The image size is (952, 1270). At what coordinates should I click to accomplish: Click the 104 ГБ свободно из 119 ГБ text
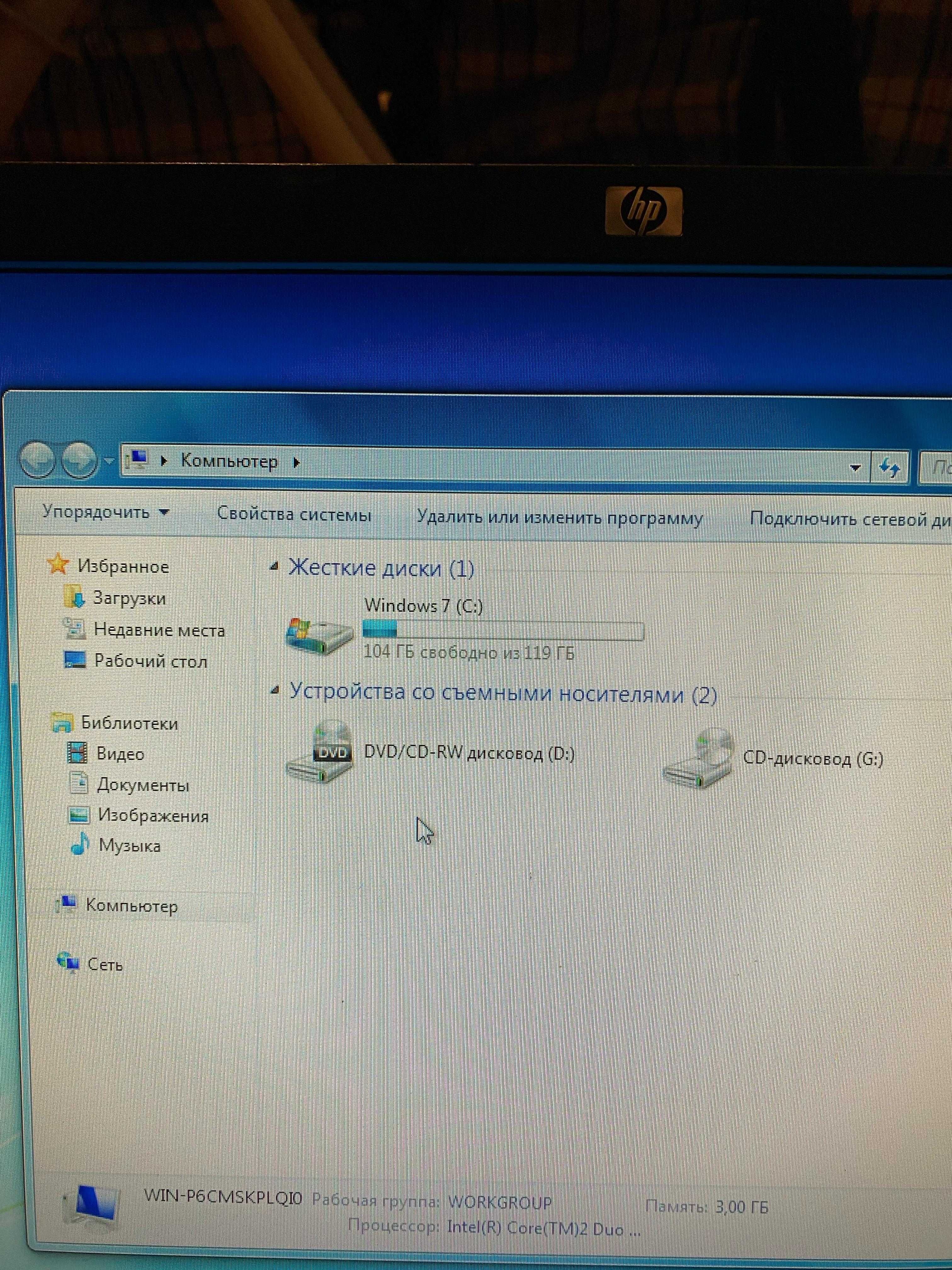pyautogui.click(x=469, y=653)
